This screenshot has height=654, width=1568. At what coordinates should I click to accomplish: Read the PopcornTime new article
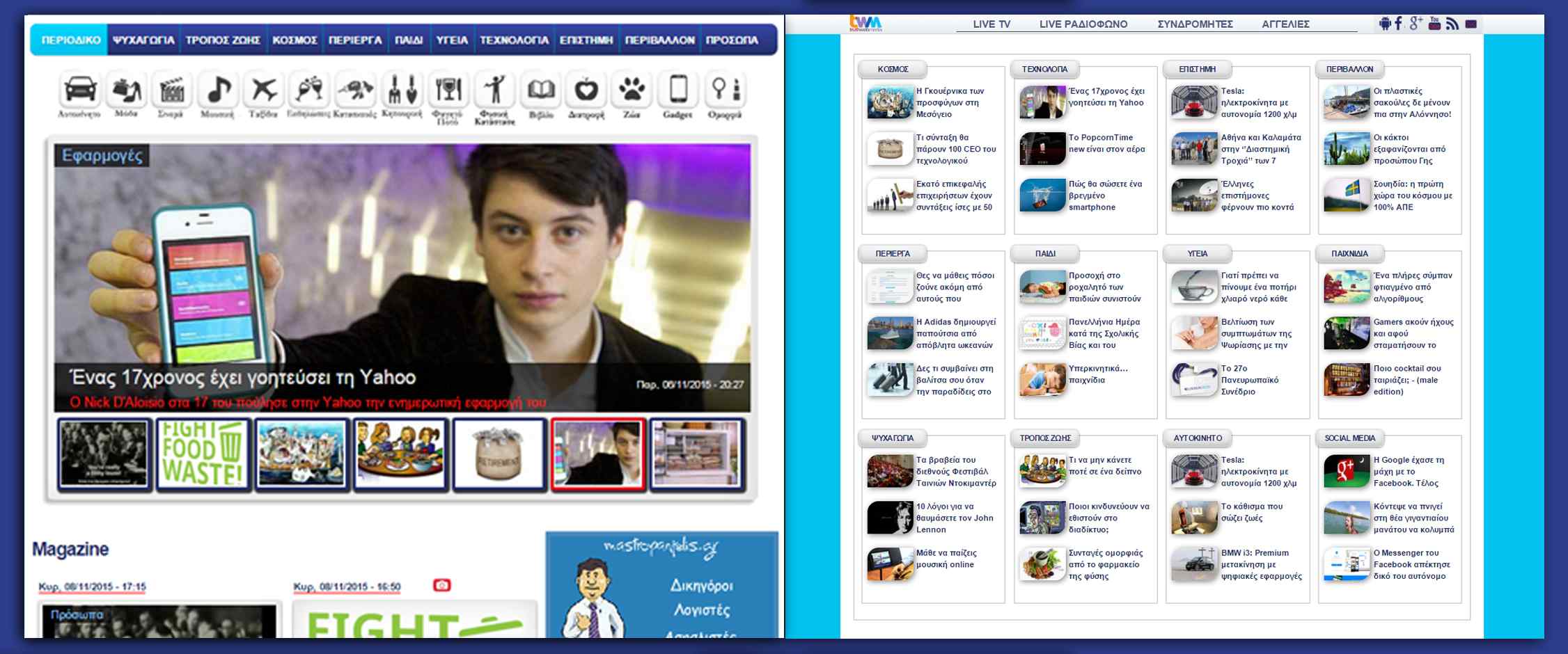pyautogui.click(x=1106, y=143)
